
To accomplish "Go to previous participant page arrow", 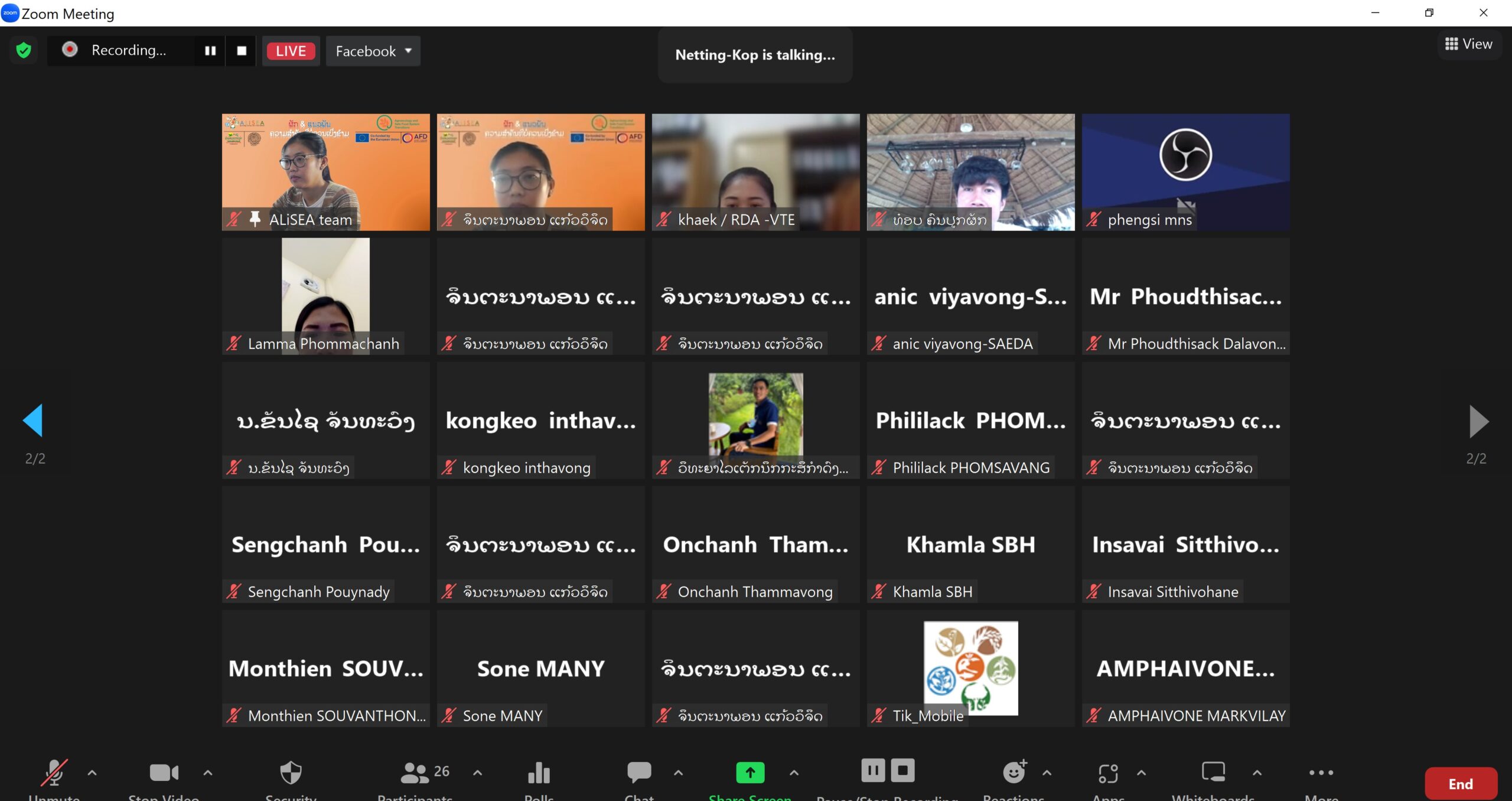I will click(33, 421).
